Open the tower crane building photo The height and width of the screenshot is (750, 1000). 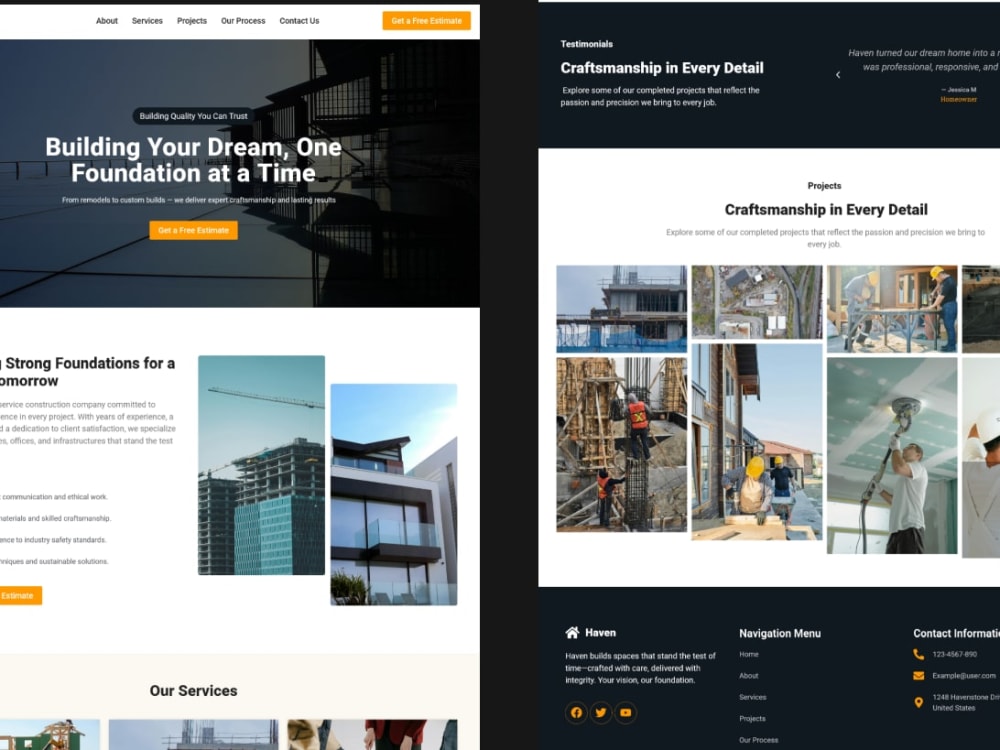261,465
